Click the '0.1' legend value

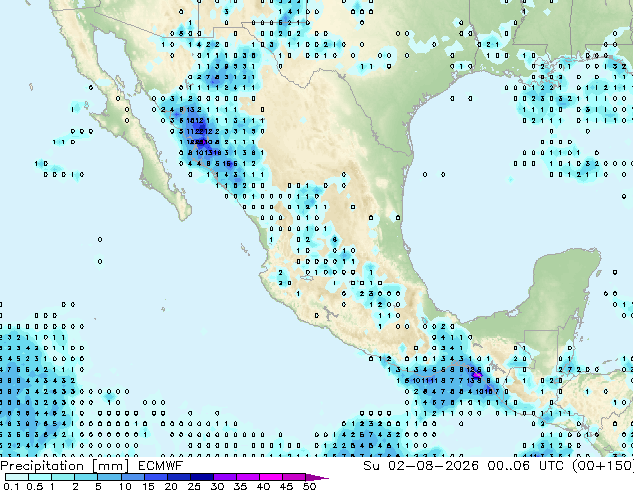coord(12,486)
